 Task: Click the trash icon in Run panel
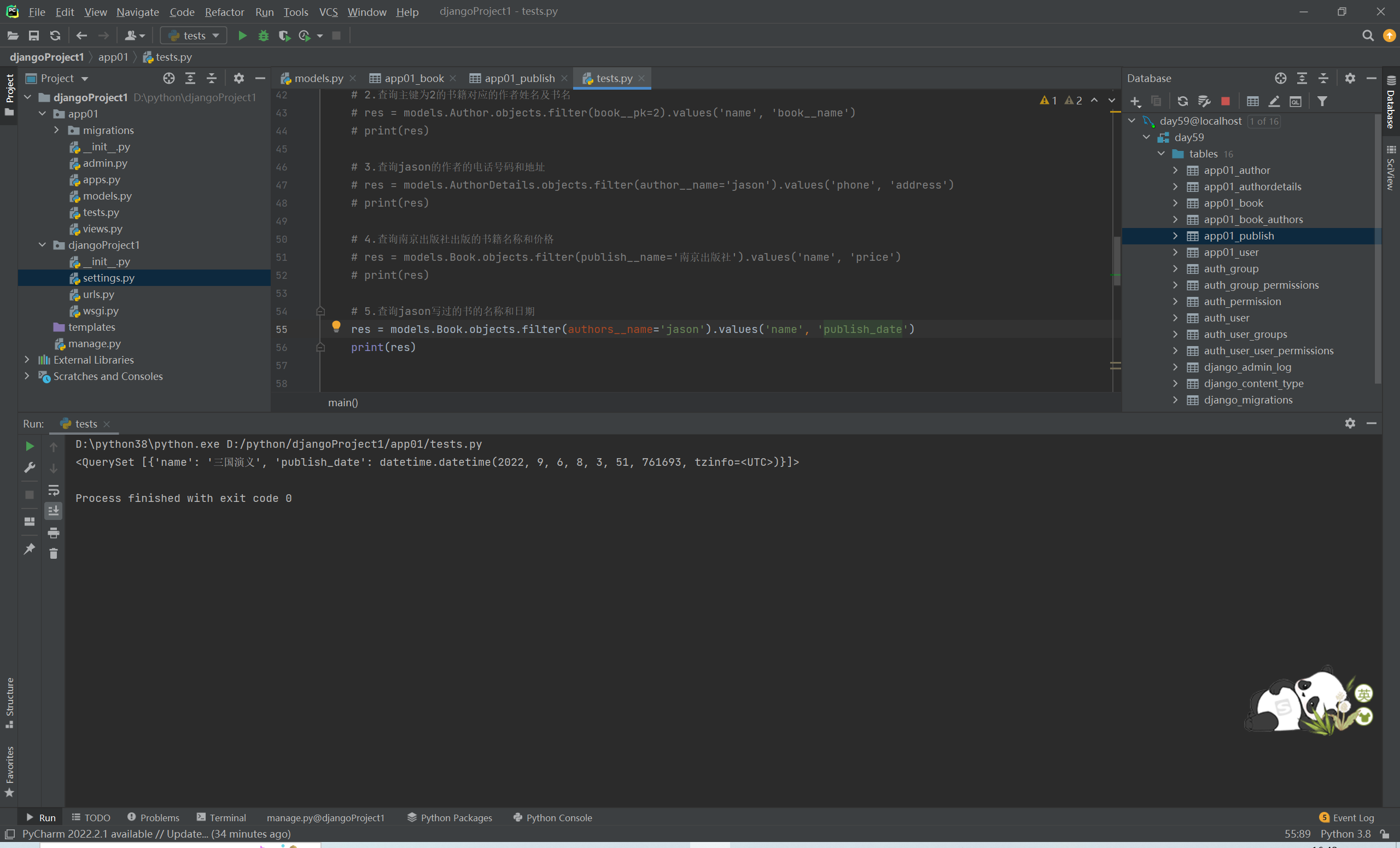(54, 553)
